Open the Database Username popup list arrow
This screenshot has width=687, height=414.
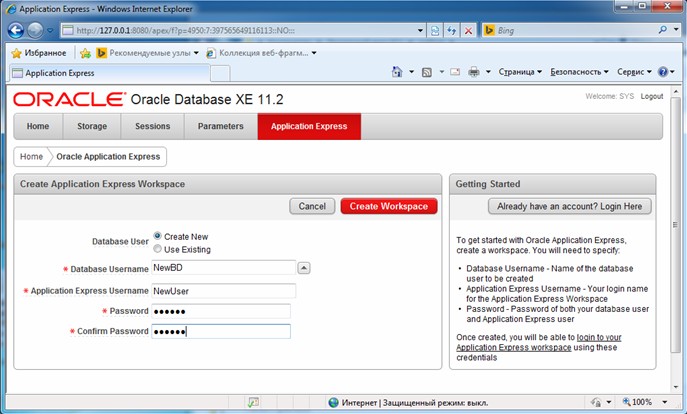[304, 268]
